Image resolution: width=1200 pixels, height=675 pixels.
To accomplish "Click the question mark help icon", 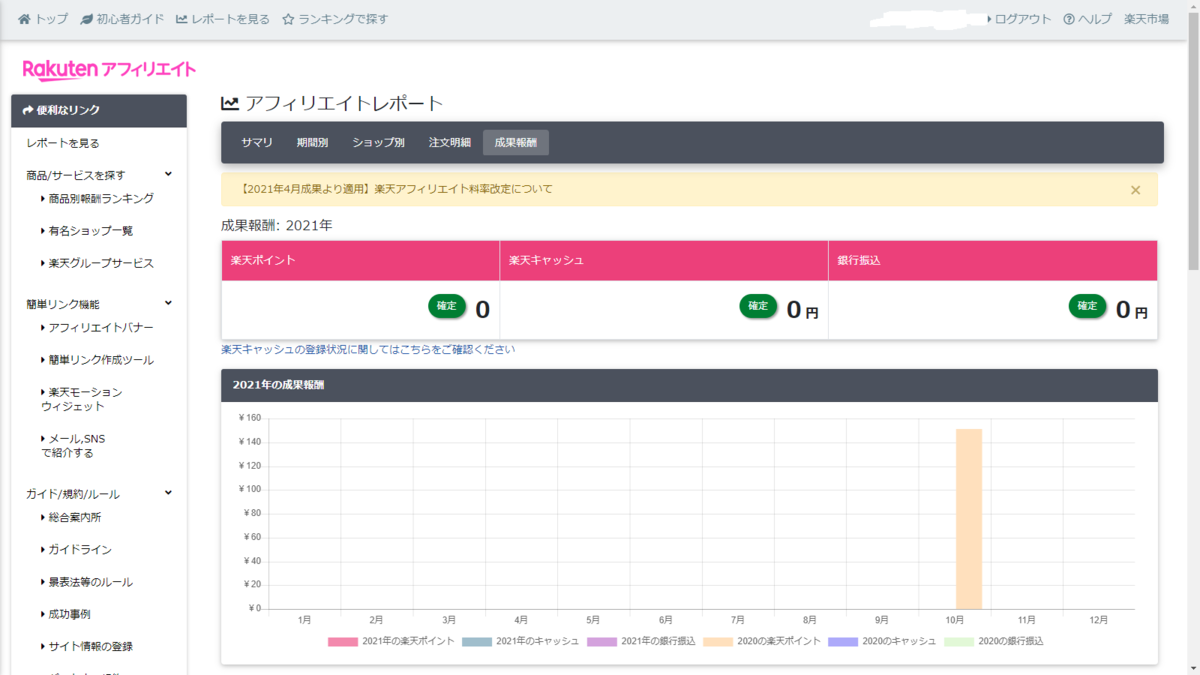I will 1069,19.
